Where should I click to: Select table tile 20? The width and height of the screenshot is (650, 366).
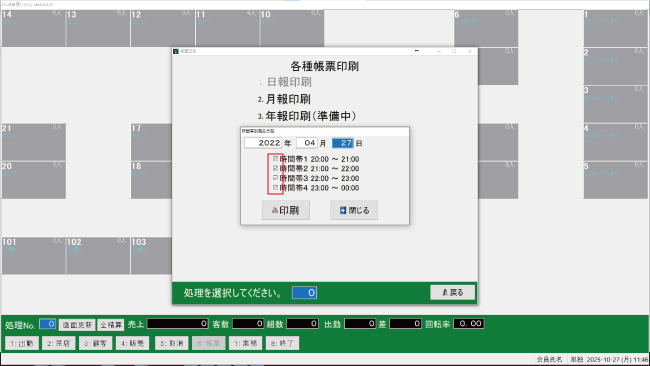click(33, 180)
